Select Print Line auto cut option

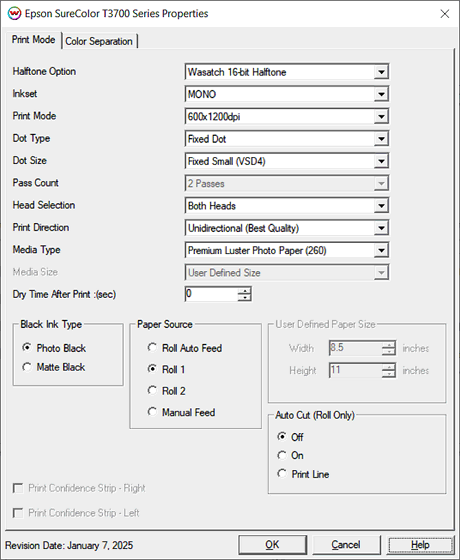(x=303, y=474)
